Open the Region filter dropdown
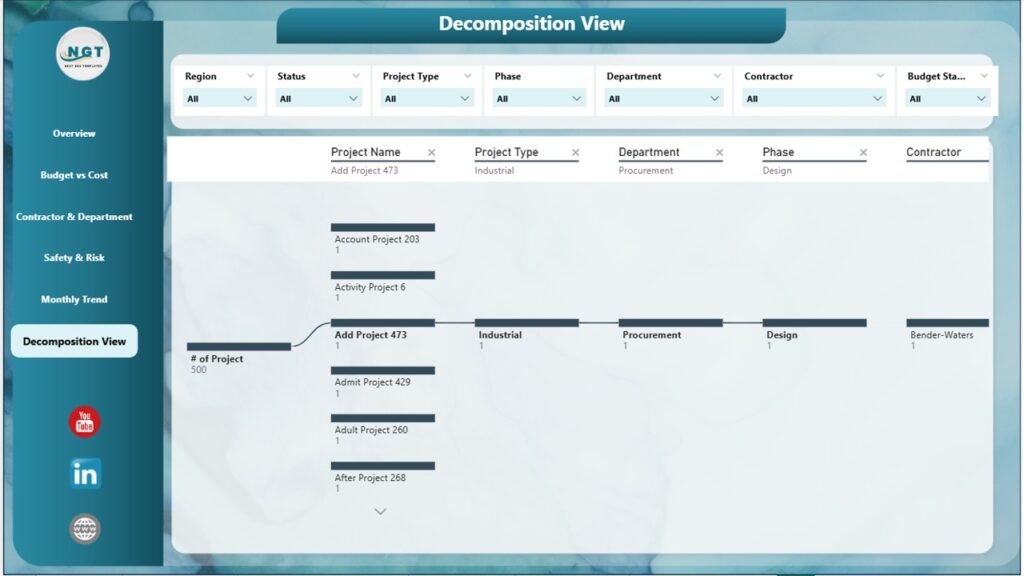 247,98
